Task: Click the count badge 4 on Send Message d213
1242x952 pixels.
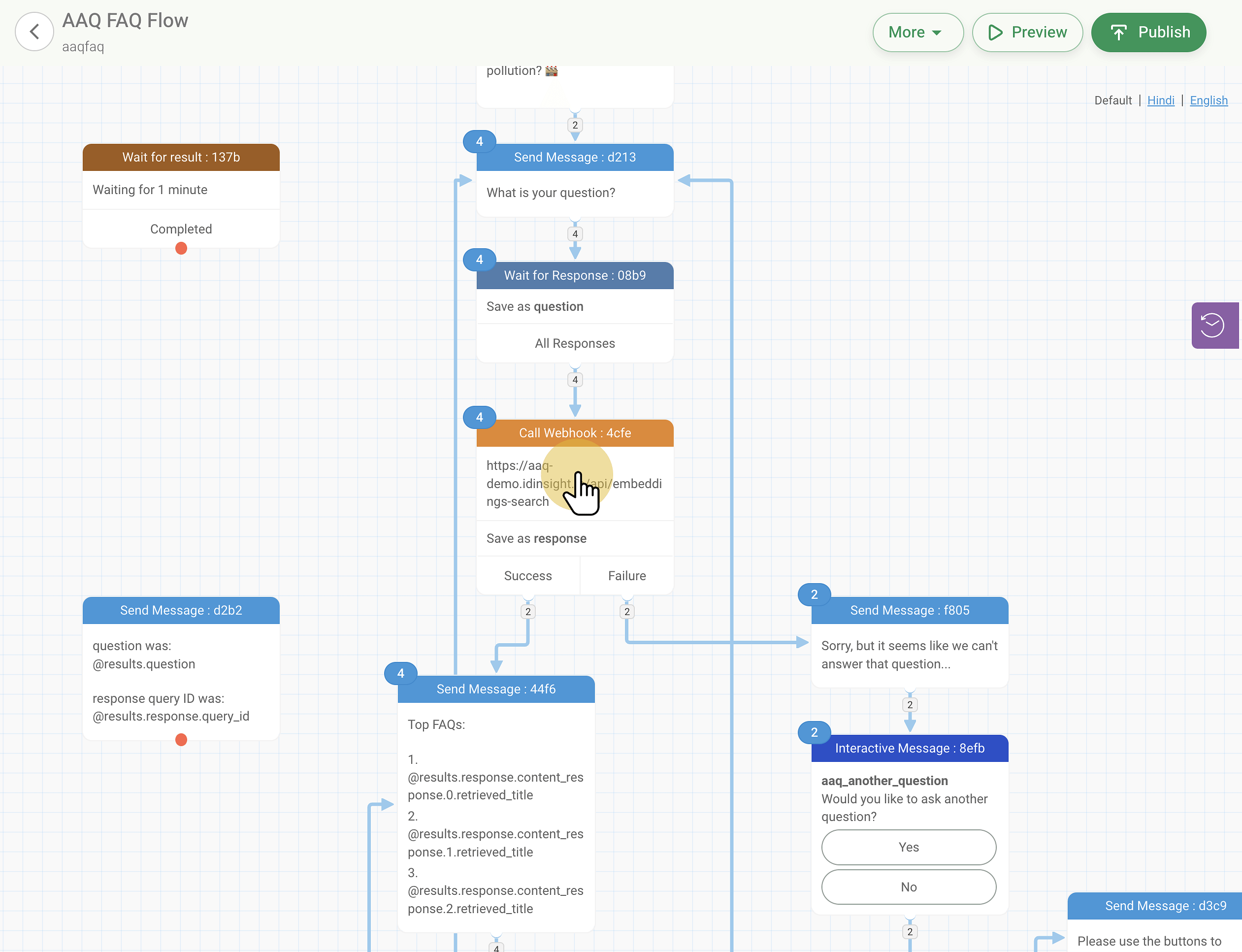Action: coord(479,142)
